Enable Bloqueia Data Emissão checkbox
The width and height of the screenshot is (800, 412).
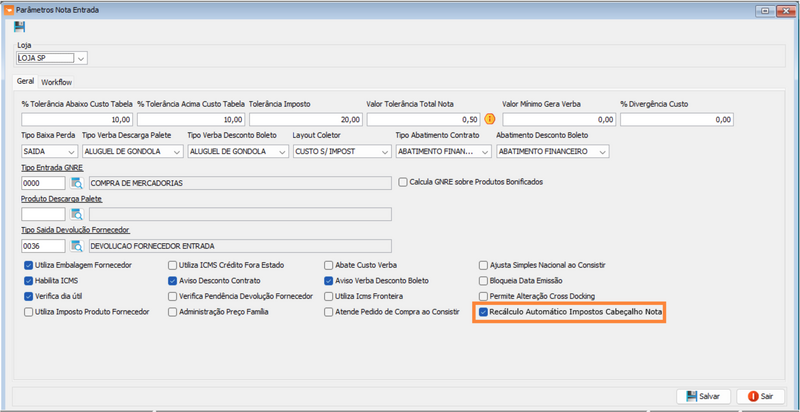(x=484, y=281)
